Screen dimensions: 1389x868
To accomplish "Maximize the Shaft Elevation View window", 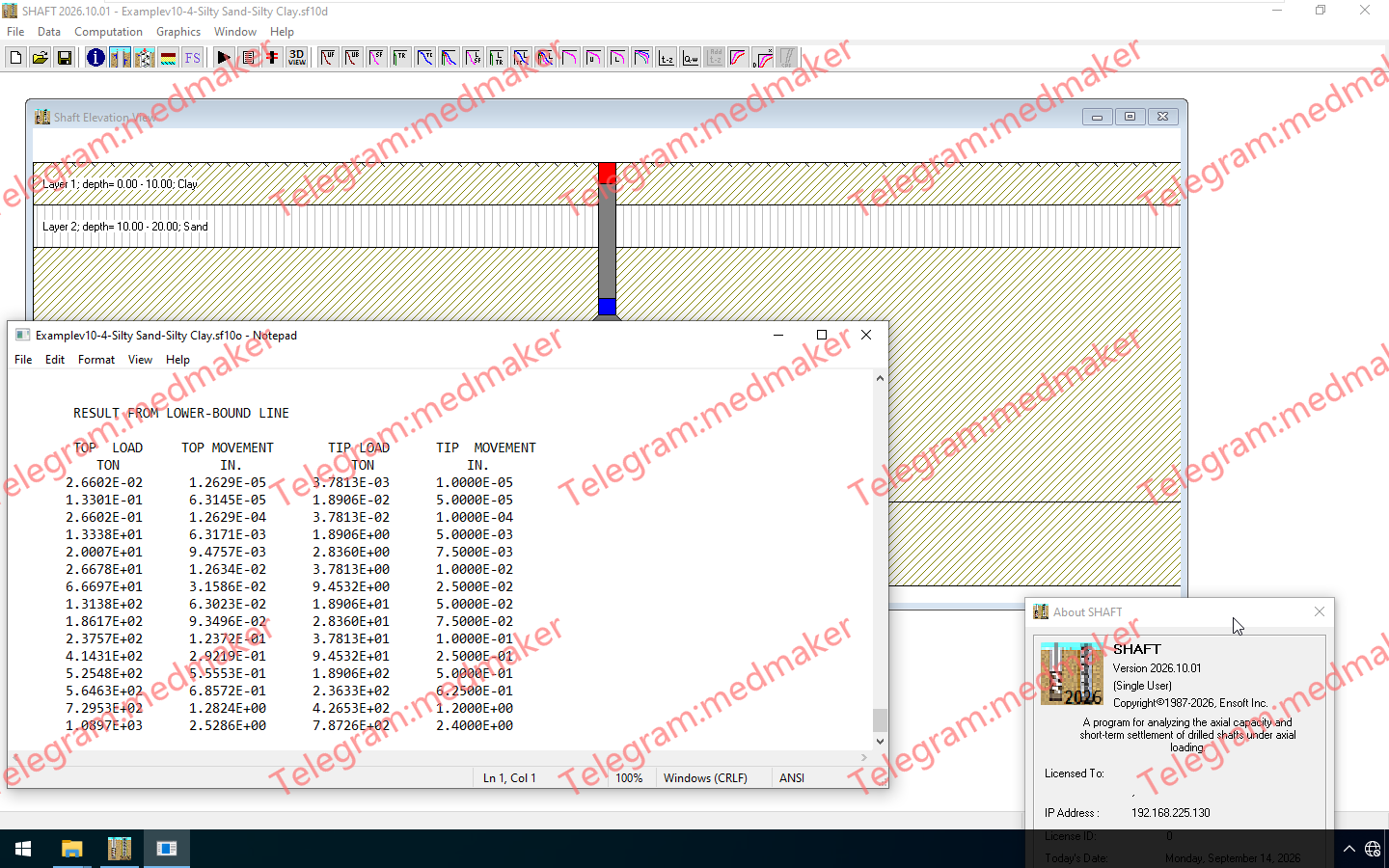I will click(1130, 117).
